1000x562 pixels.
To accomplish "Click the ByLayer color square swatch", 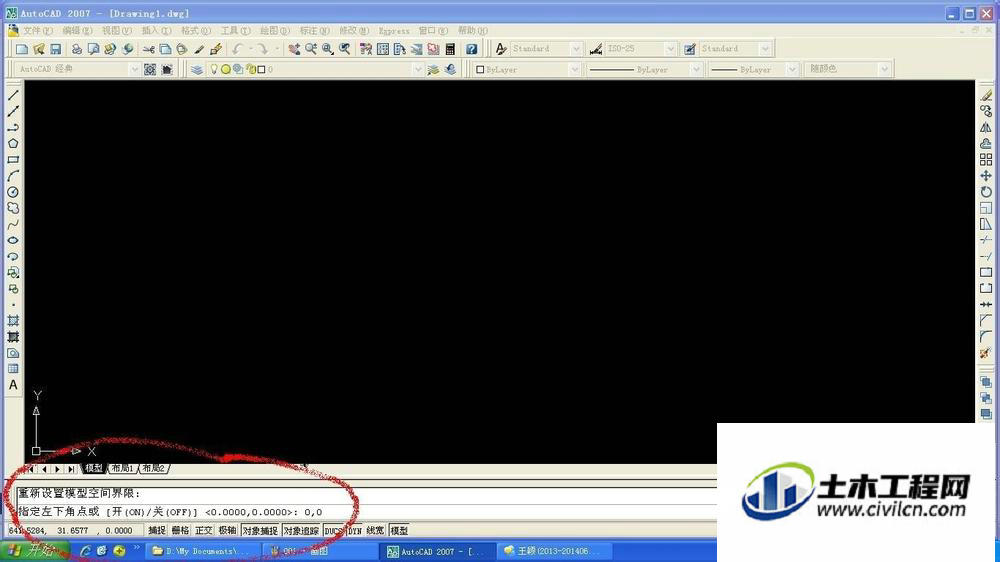I will 480,70.
